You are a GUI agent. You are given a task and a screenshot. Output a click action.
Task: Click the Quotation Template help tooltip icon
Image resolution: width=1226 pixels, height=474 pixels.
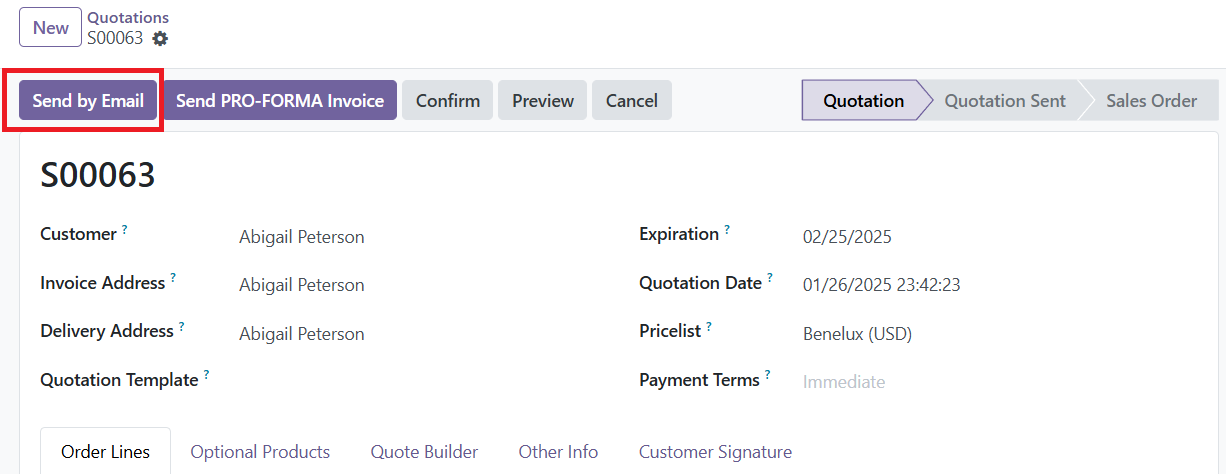tap(207, 375)
